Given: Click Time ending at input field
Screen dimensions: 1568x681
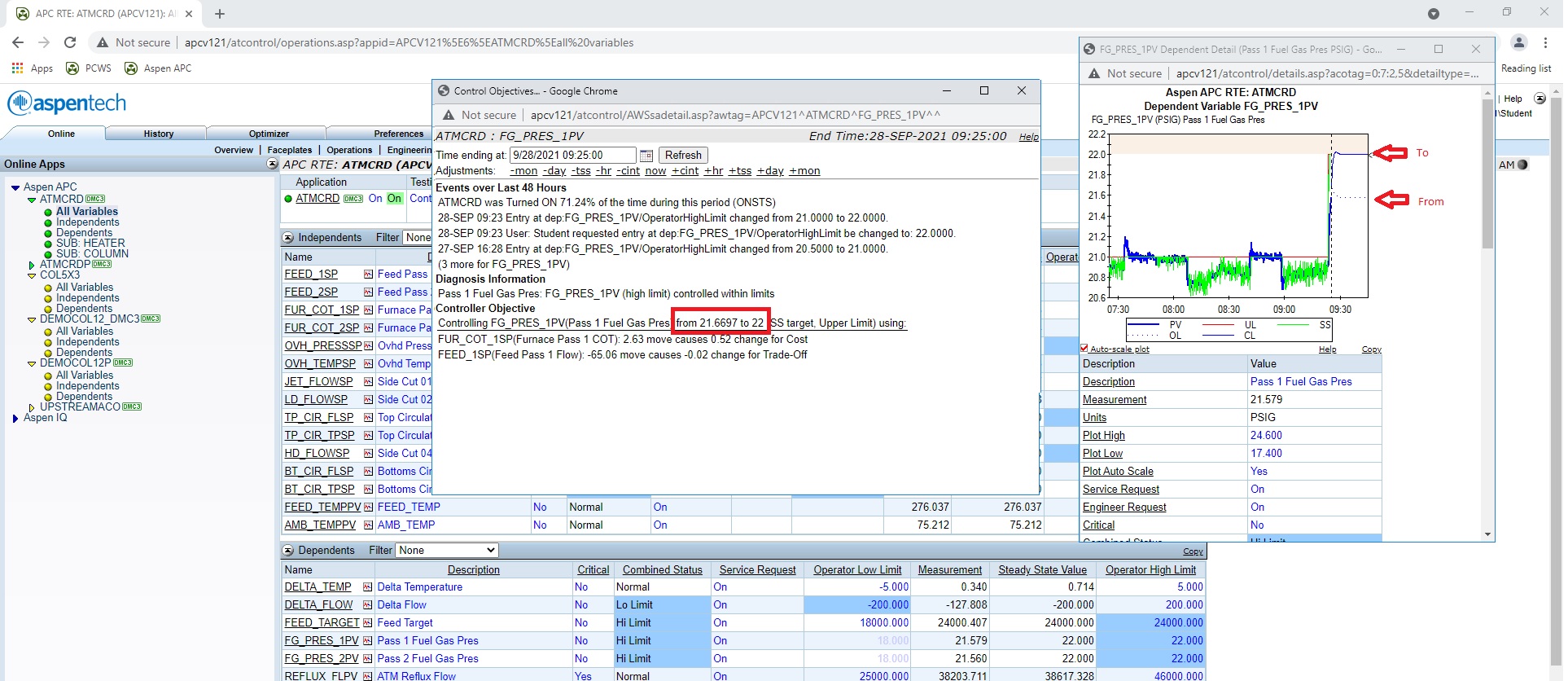Looking at the screenshot, I should pyautogui.click(x=573, y=156).
